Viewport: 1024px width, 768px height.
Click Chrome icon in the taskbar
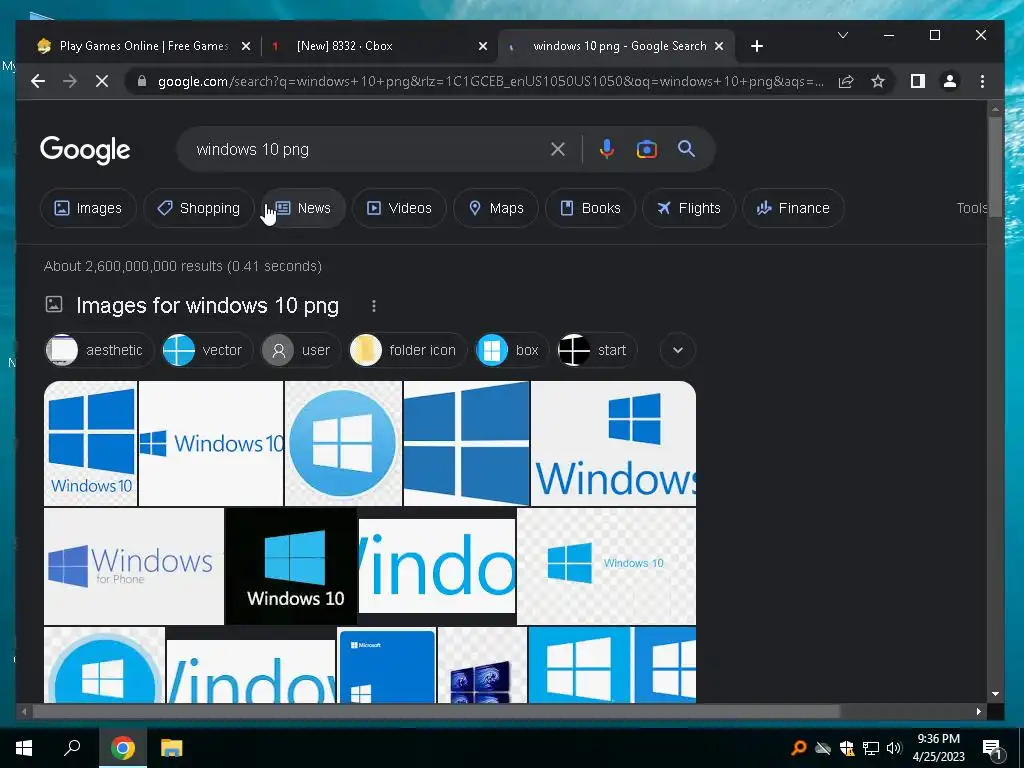[122, 748]
